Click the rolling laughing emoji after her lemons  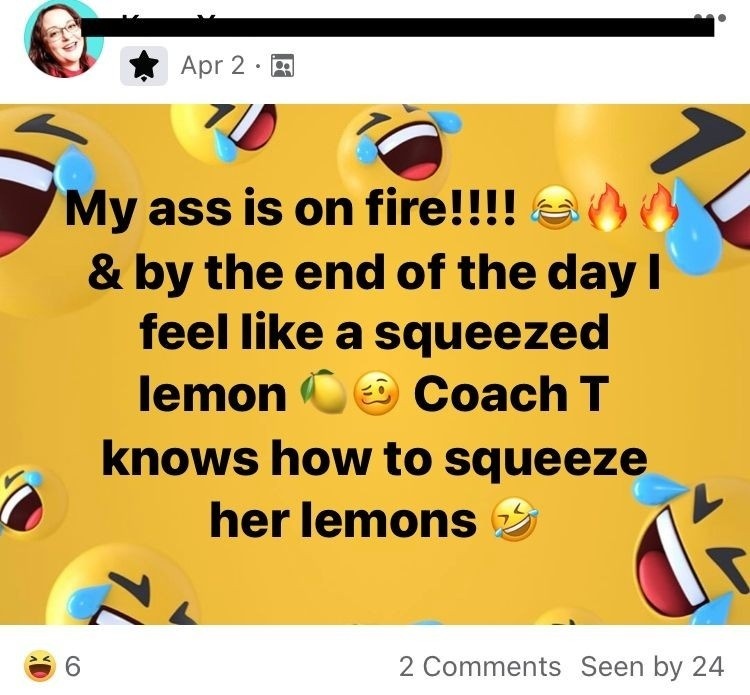tap(513, 520)
